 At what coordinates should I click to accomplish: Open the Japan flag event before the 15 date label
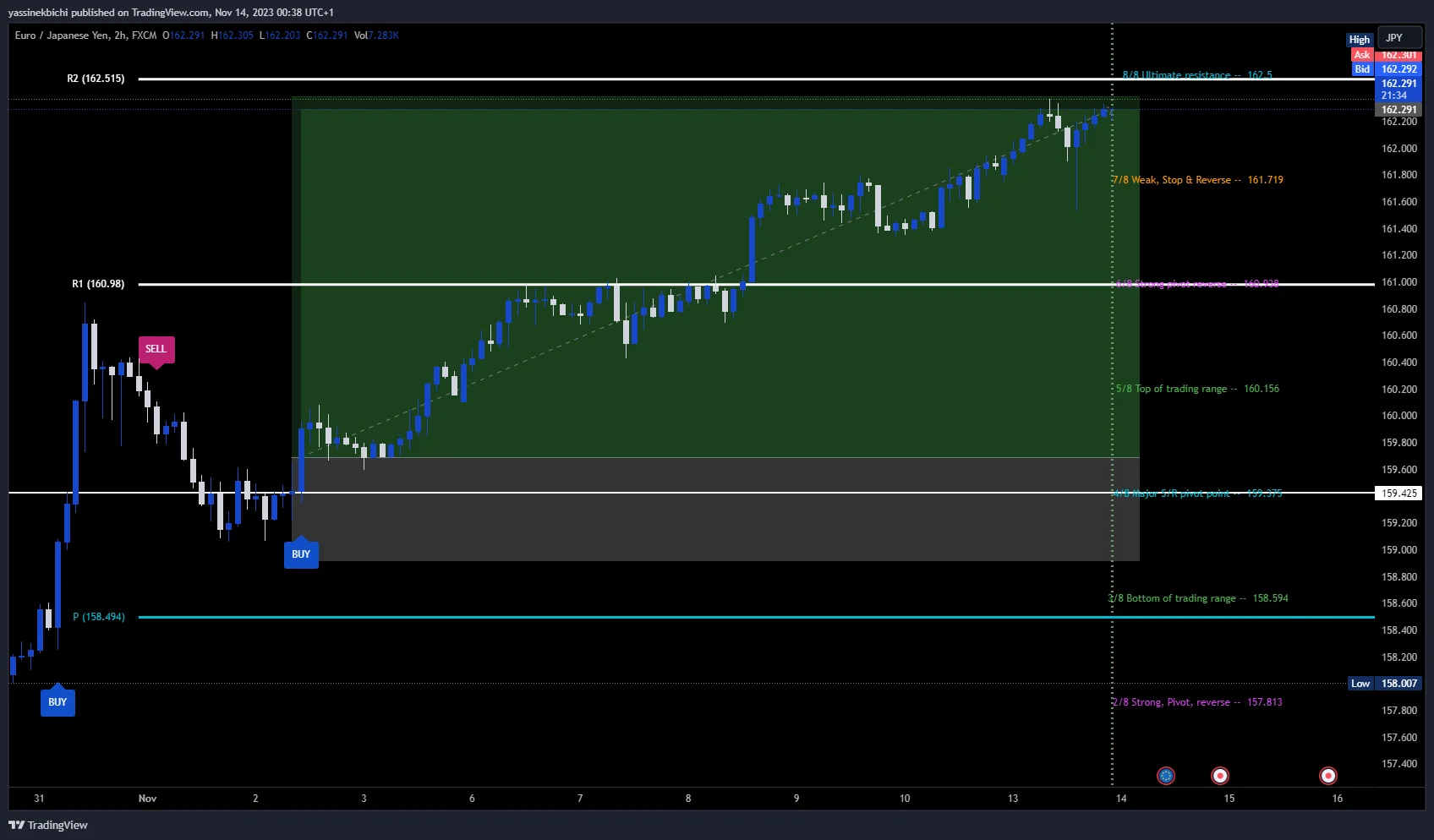coord(1219,775)
